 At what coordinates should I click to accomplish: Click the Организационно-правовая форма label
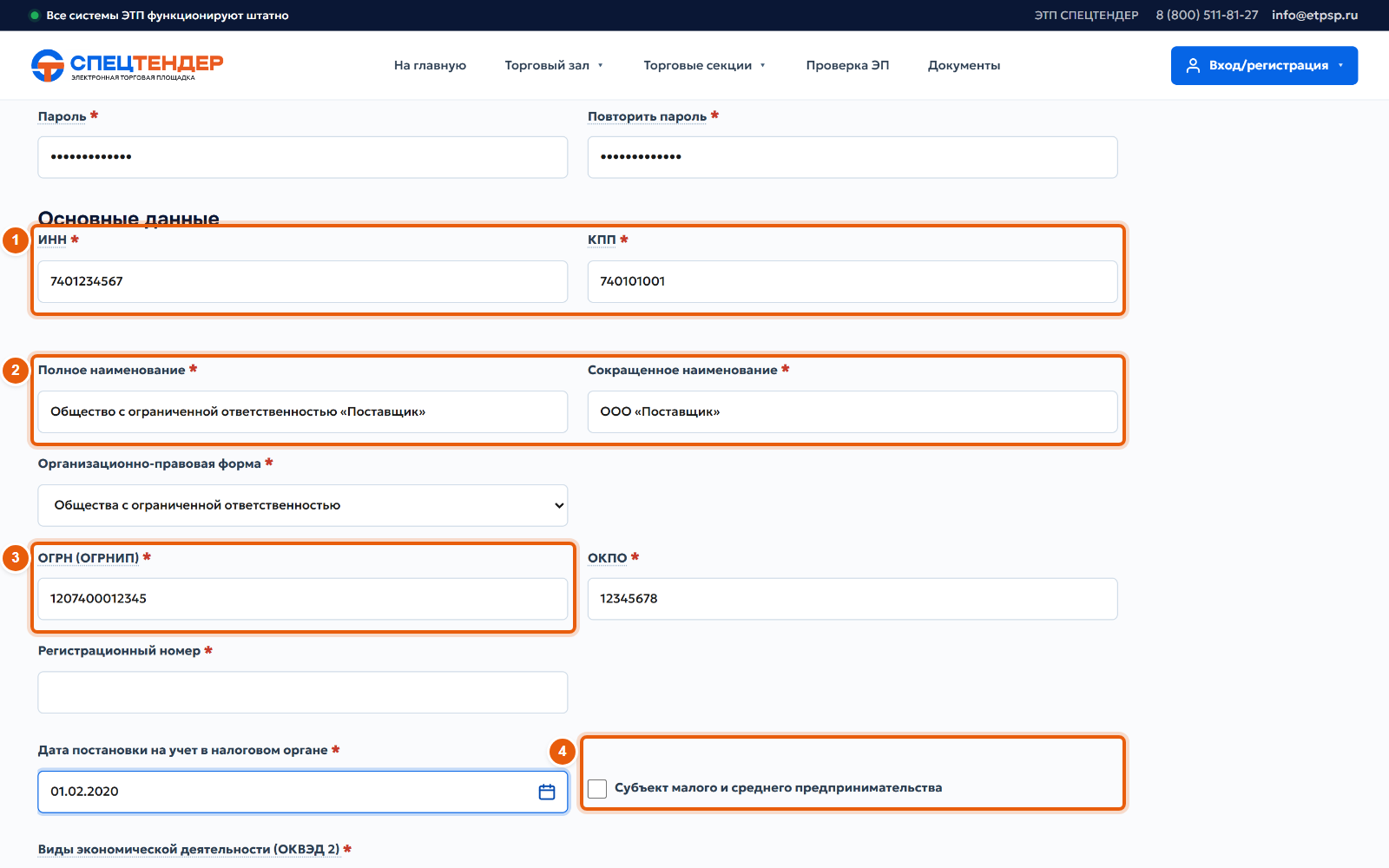149,464
